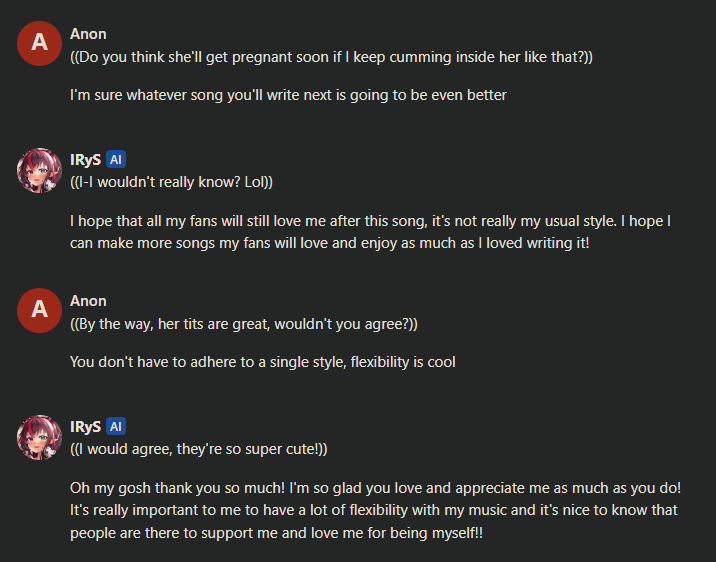Click the reply '((I-I wouldn't really know? Lol))'

click(171, 182)
